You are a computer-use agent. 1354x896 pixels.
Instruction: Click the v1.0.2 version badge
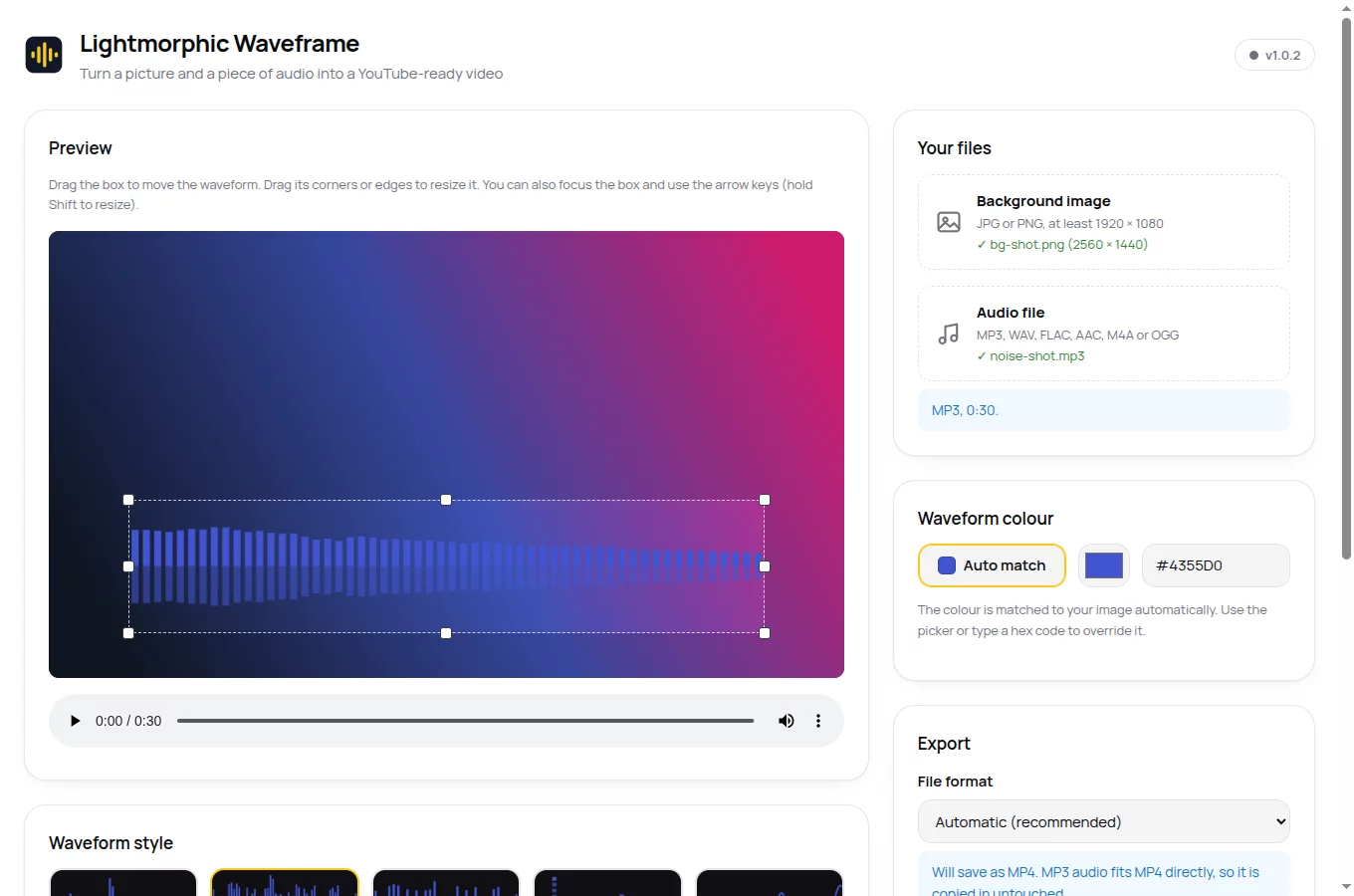pyautogui.click(x=1274, y=55)
